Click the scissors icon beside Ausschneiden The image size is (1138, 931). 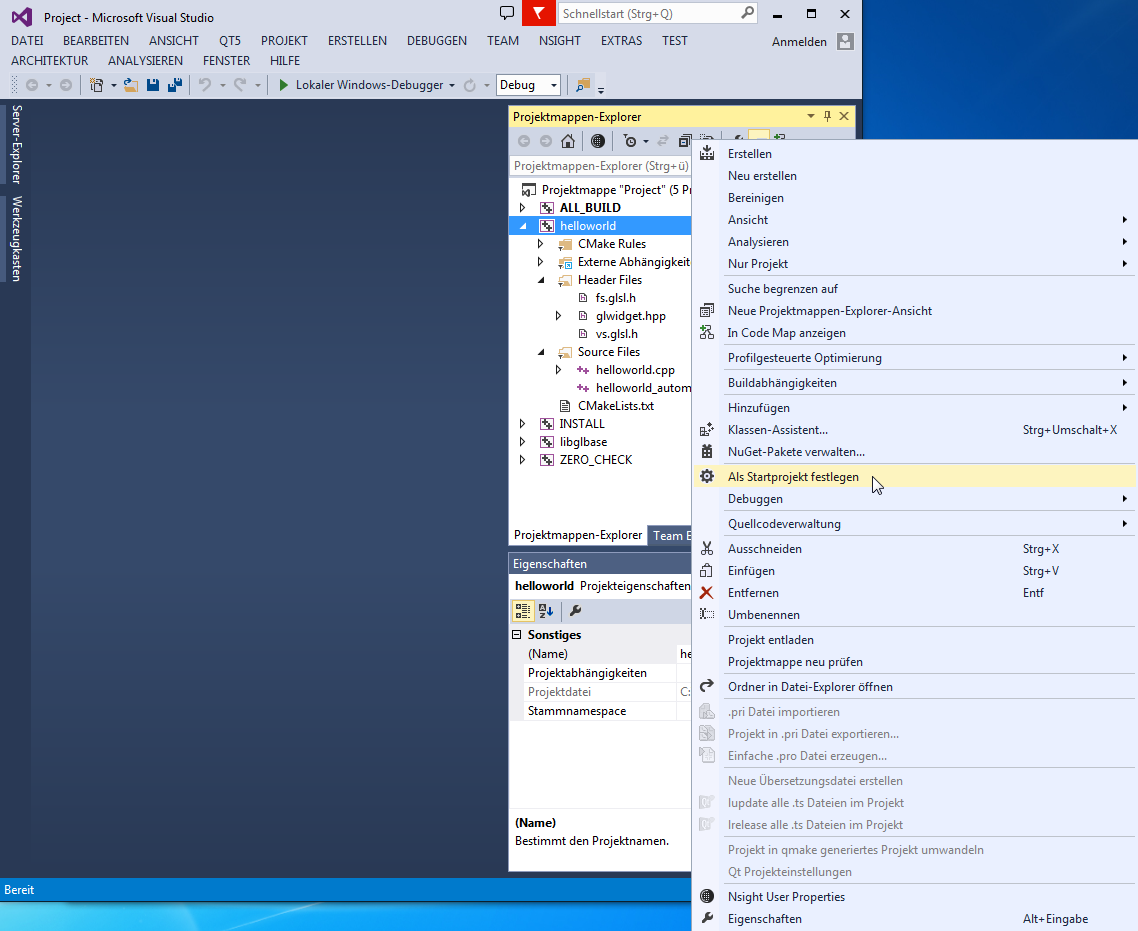tap(707, 549)
